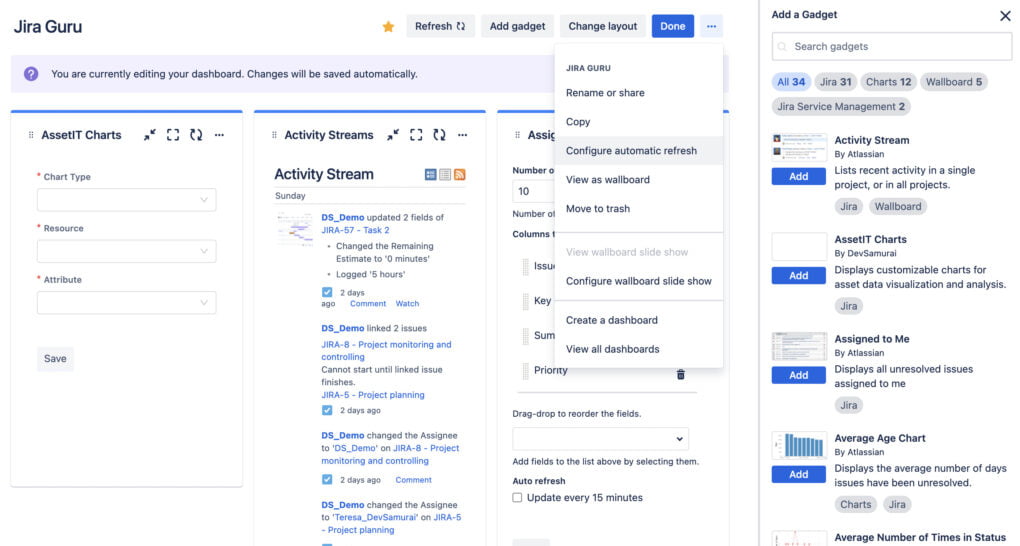Click the Comment link next to Watch

(368, 304)
